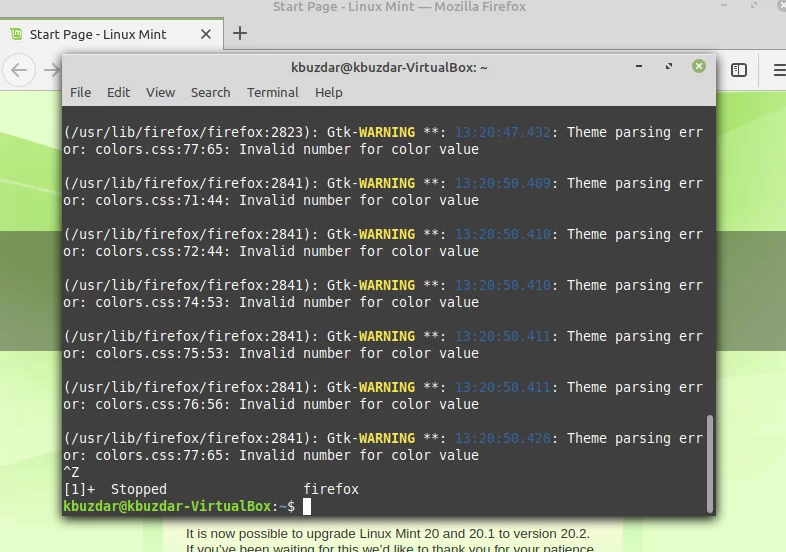Open Firefox hamburger application menu
Viewport: 786px width, 552px height.
coord(779,70)
